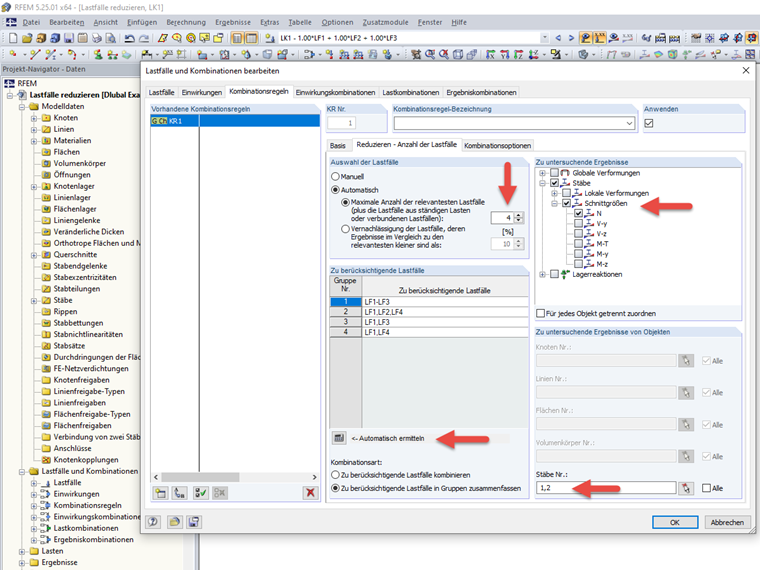Switch to the Ergebniskombinationen tab

pos(481,92)
